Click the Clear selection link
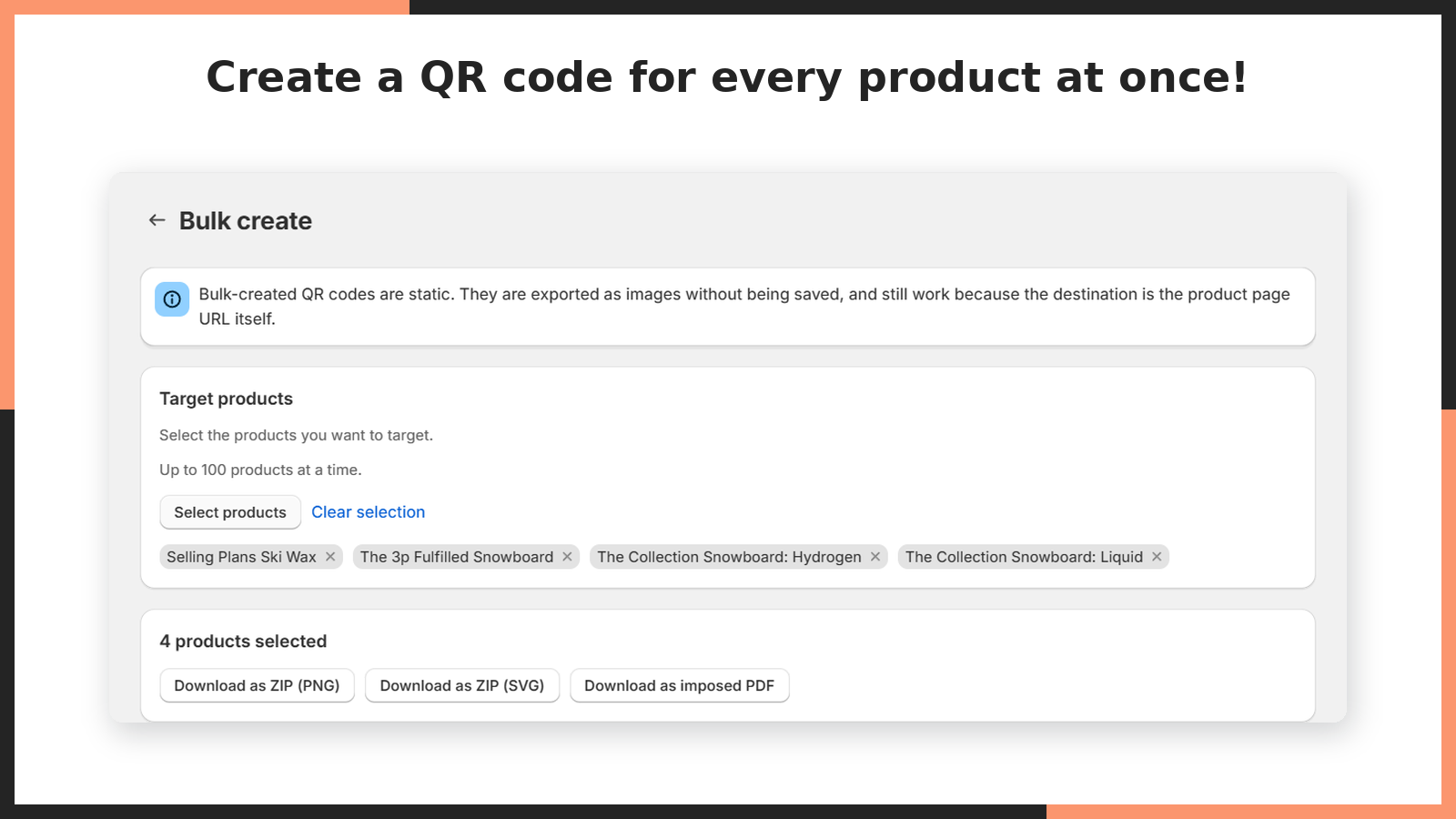1456x819 pixels. [369, 512]
